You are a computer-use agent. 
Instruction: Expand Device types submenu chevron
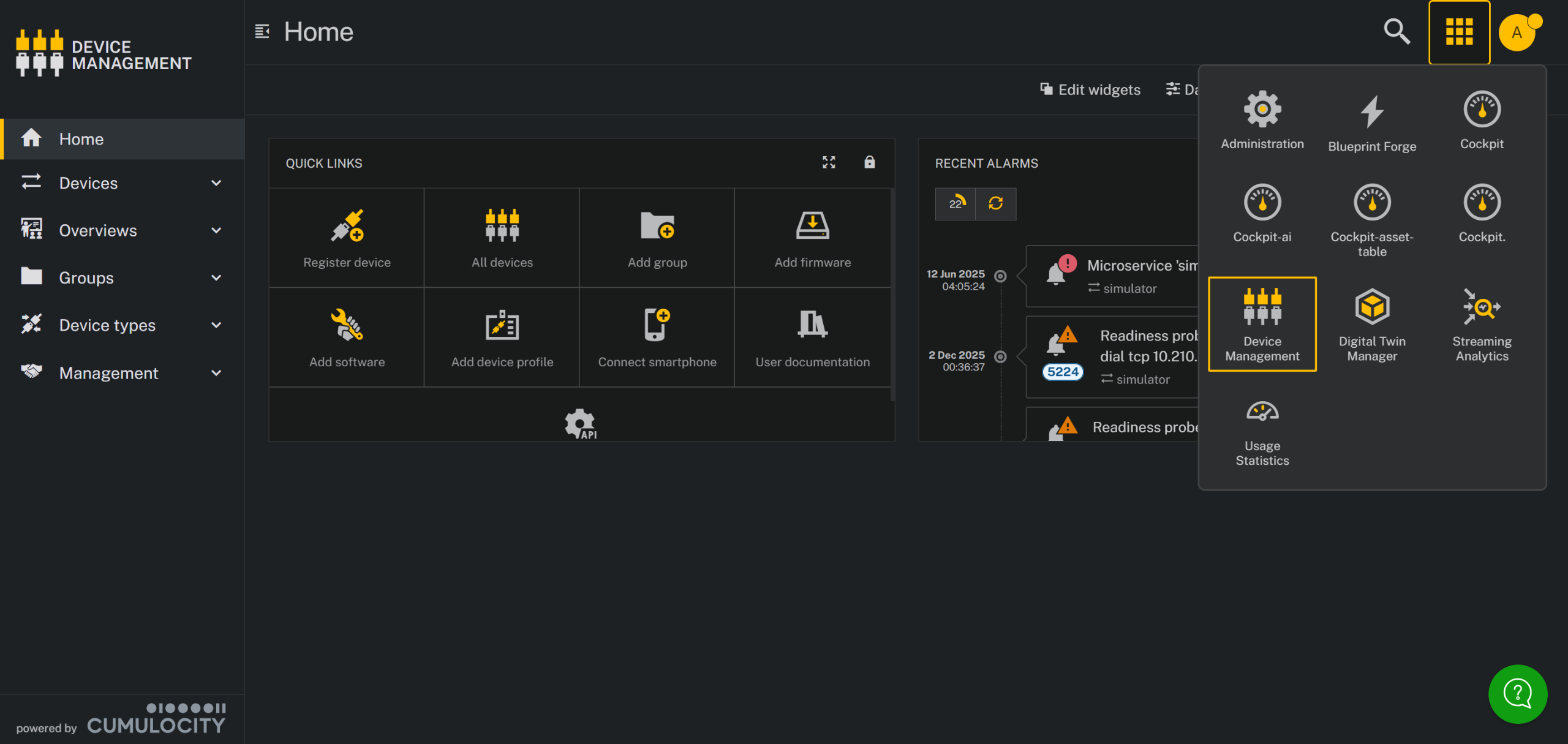(x=216, y=325)
